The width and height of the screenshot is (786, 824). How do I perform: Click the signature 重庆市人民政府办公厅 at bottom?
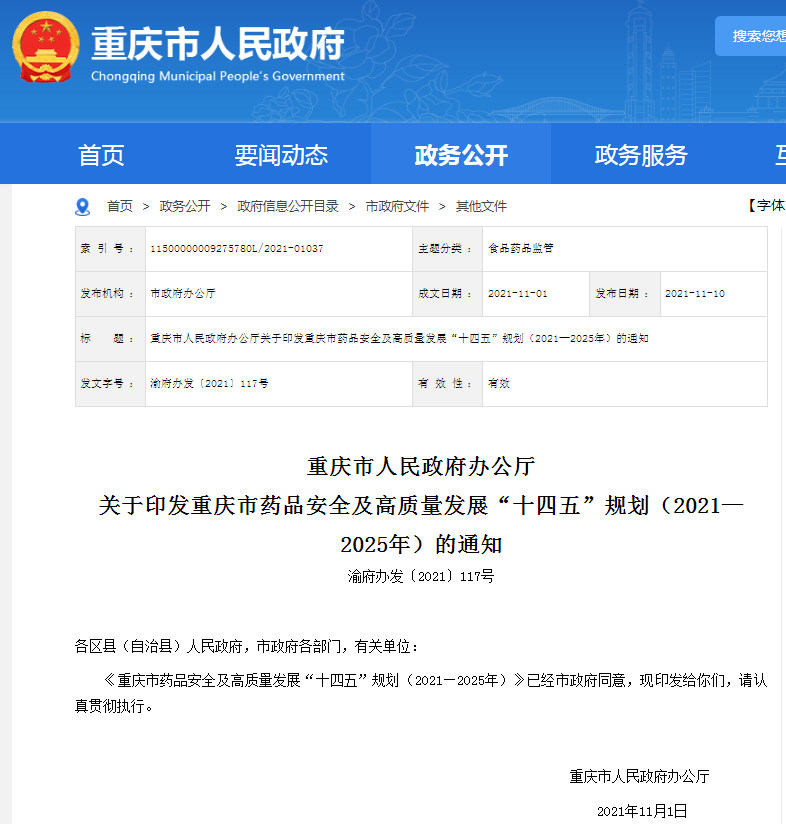[639, 777]
